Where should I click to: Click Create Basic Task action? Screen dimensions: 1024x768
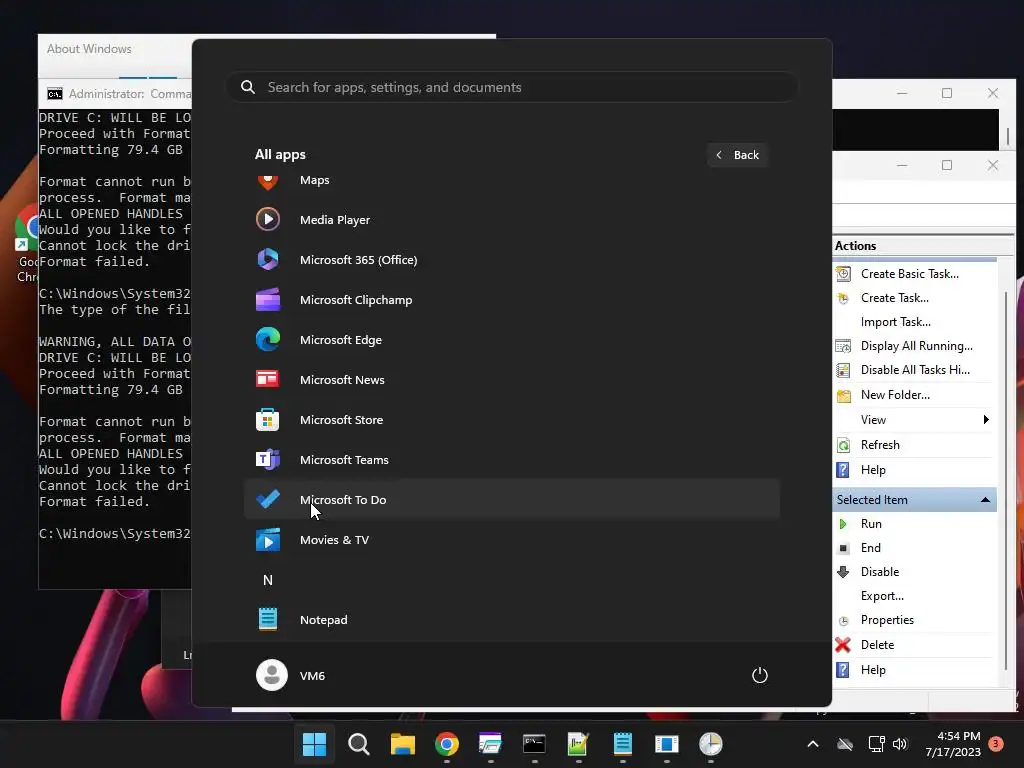[909, 274]
